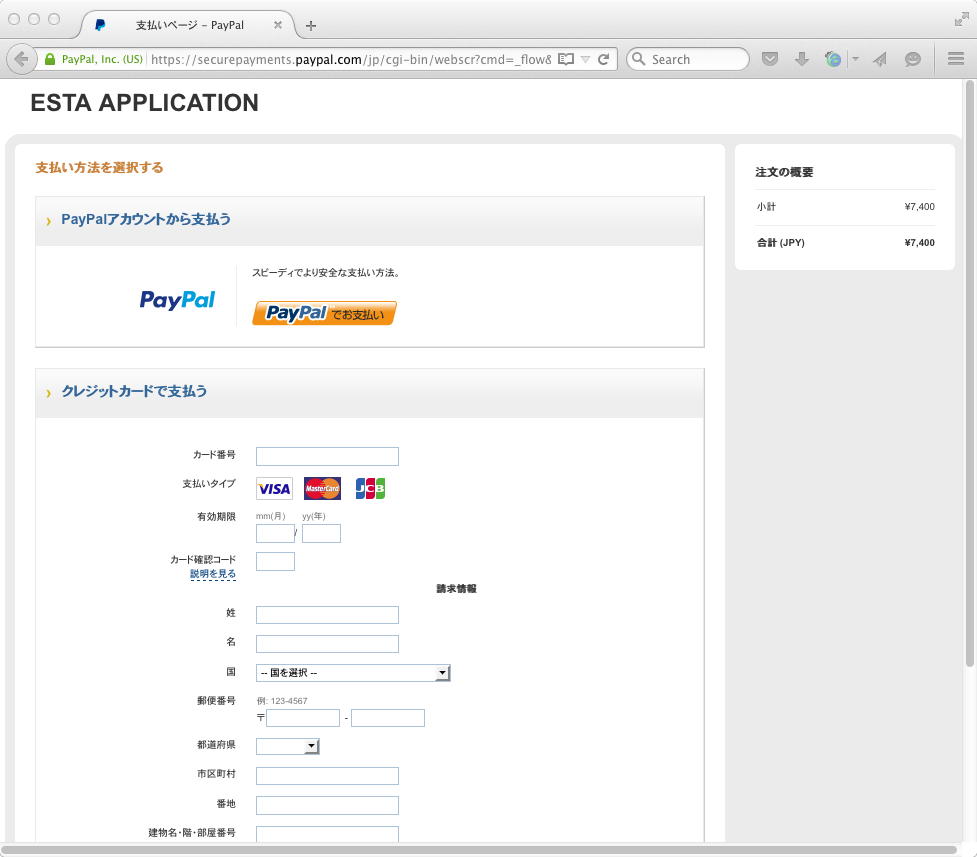Viewport: 977px width, 857px height.
Task: Open the URL history dropdown arrow
Action: click(585, 59)
